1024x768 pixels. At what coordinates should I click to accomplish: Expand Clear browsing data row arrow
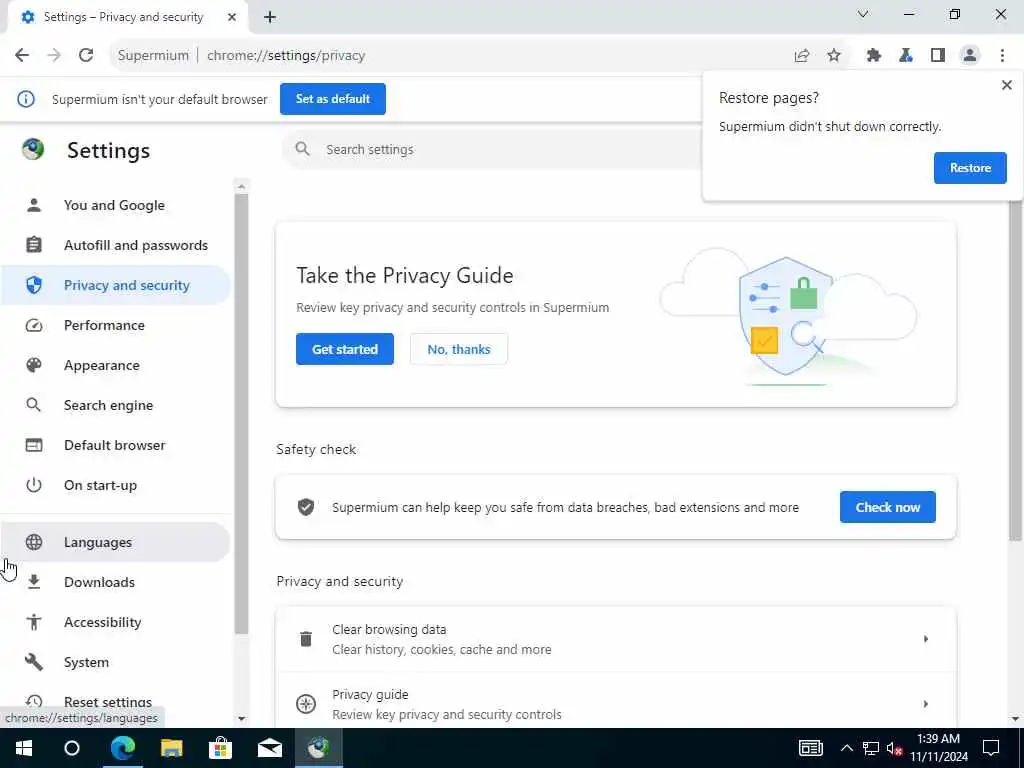coord(925,639)
